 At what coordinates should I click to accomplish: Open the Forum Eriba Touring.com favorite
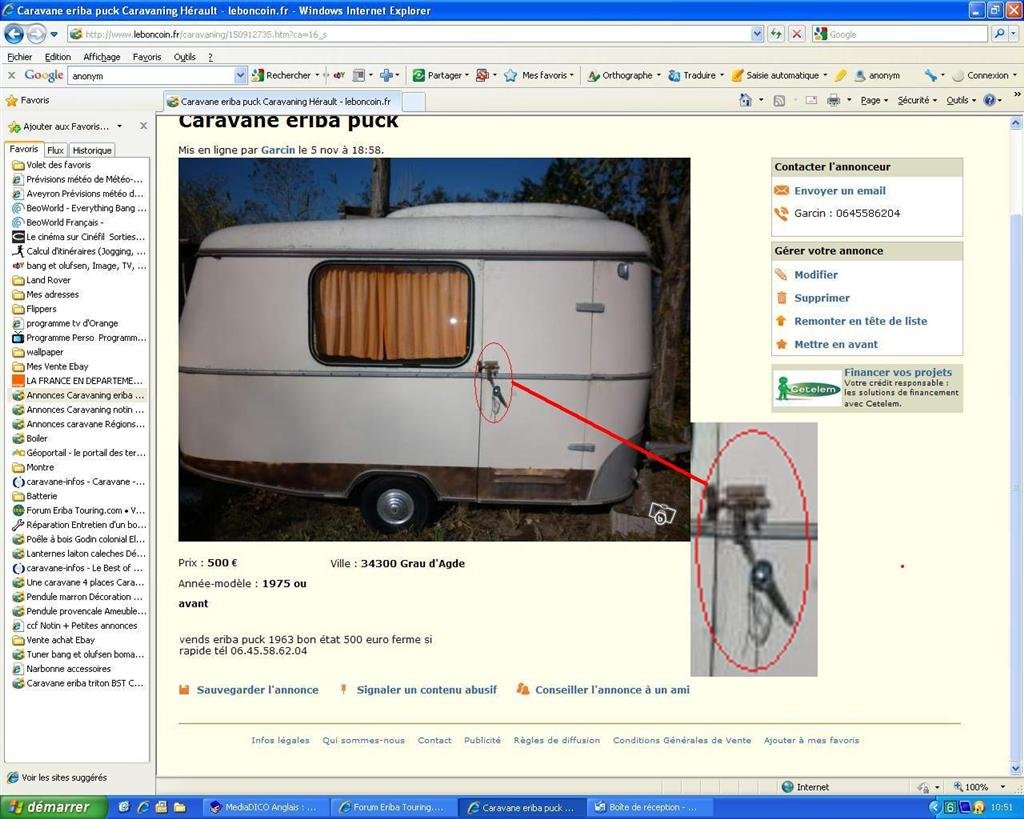pyautogui.click(x=79, y=511)
